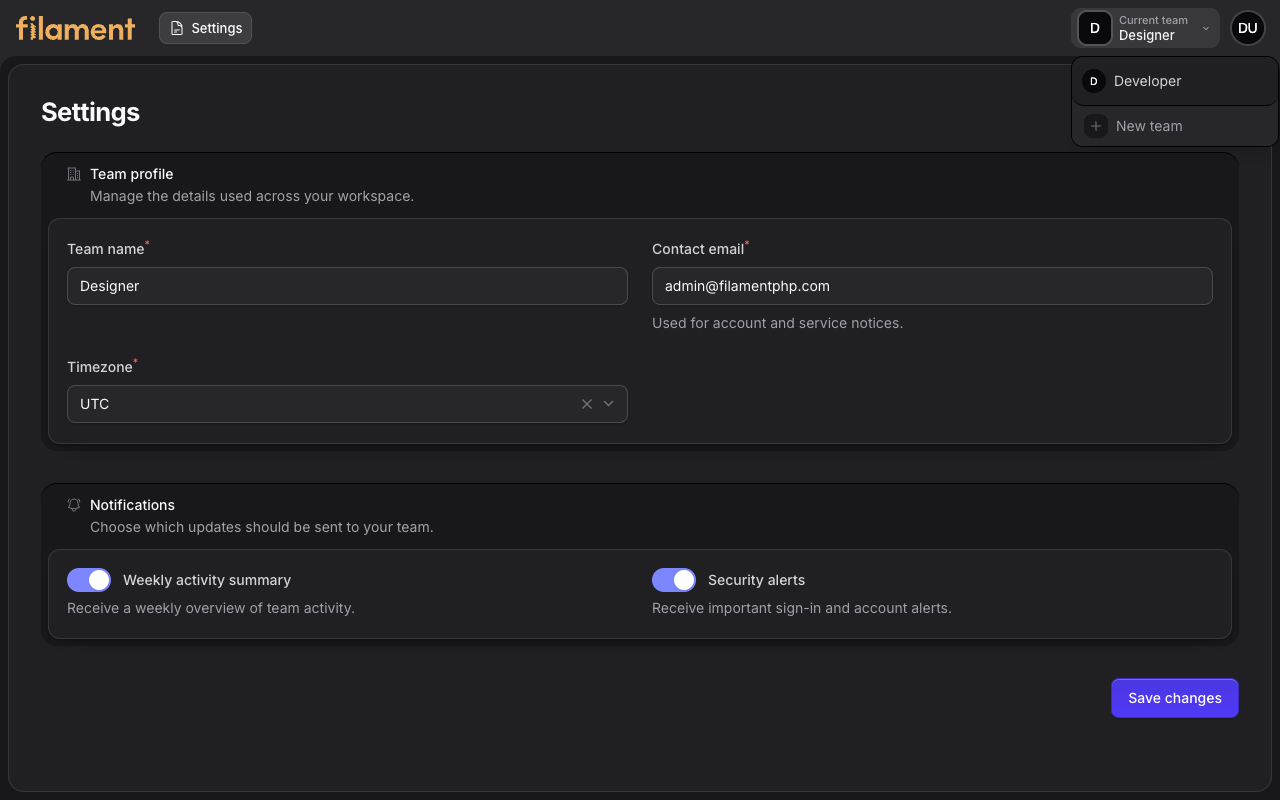Open the DU user avatar menu
Screen dimensions: 1280x800
point(1248,28)
